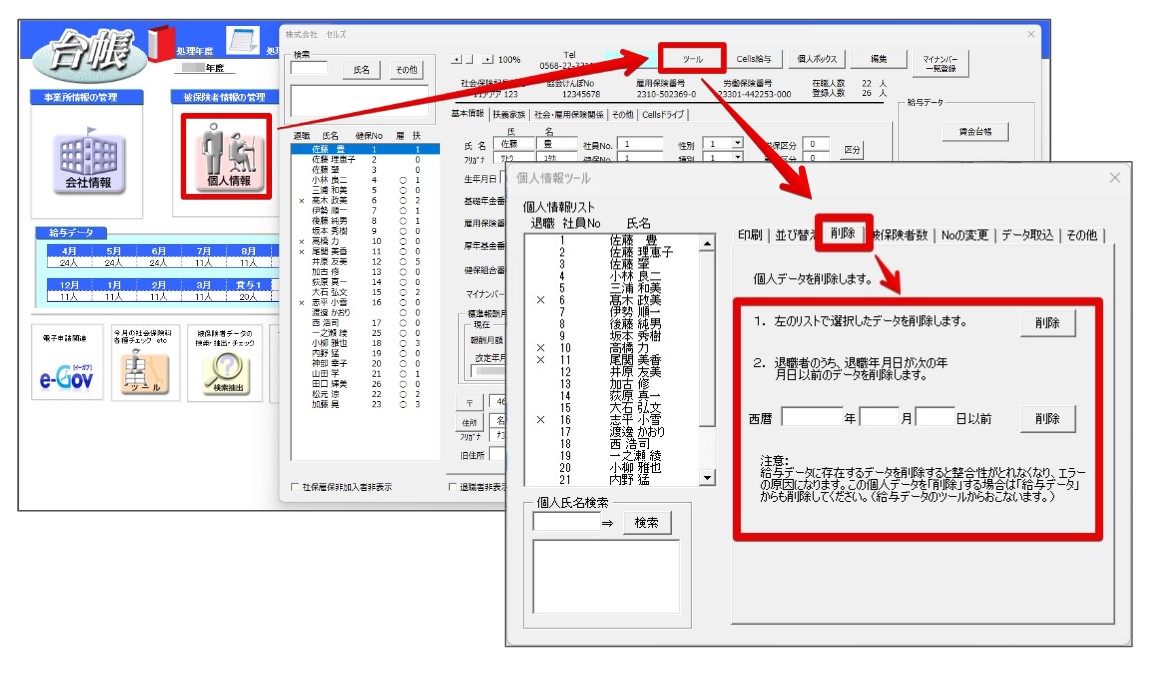The height and width of the screenshot is (681, 1157).
Task: Click the Cells給与 button
Action: click(x=753, y=58)
